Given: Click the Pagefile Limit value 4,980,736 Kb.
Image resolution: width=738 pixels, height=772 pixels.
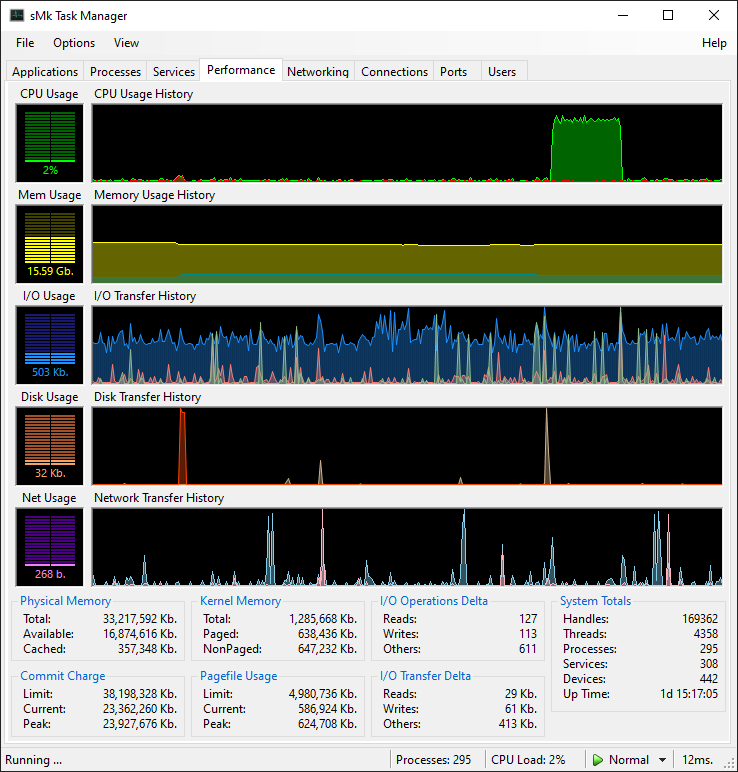Looking at the screenshot, I should coord(323,694).
